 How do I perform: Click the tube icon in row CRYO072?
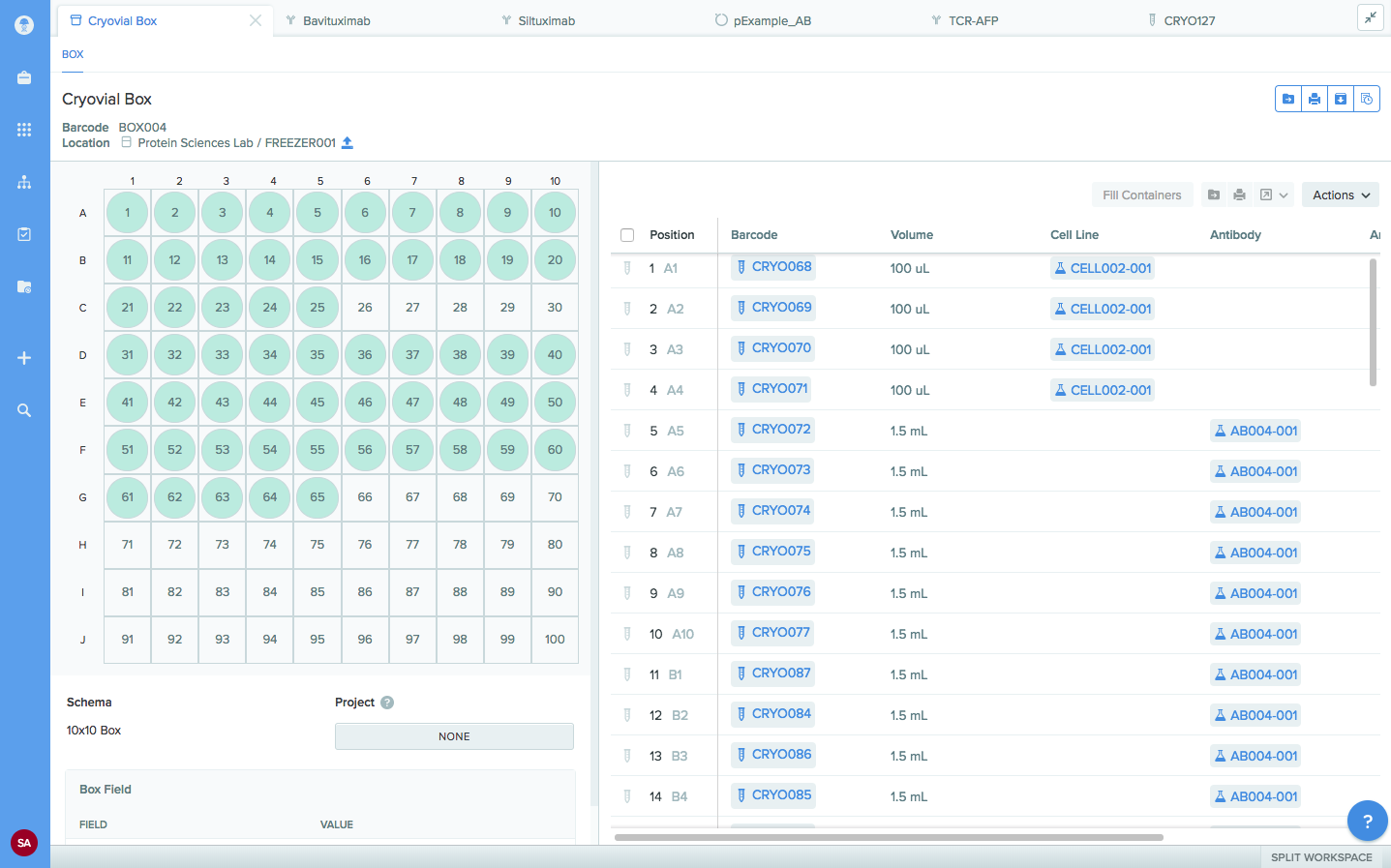coord(627,431)
